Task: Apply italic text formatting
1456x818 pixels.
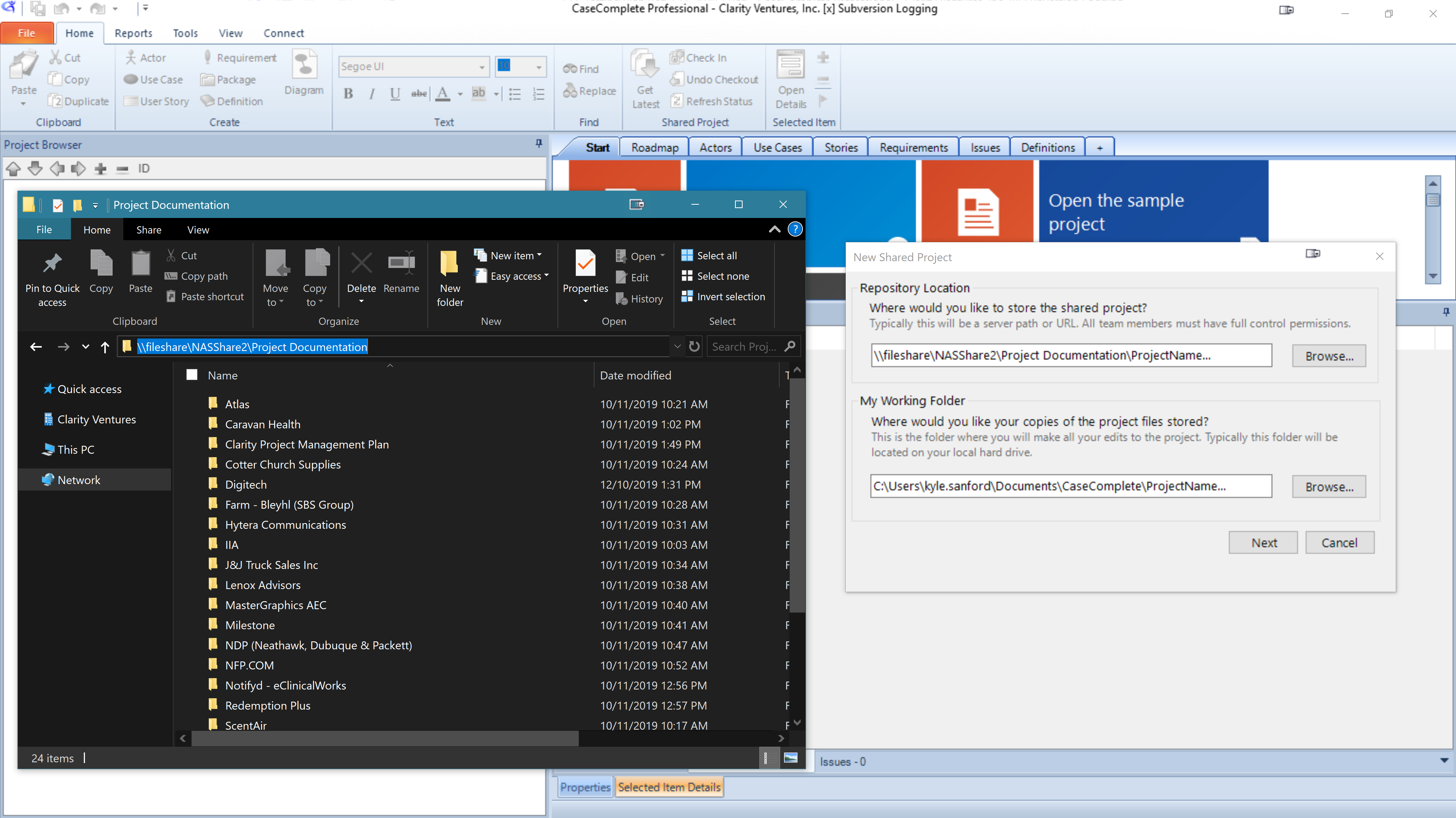Action: point(371,93)
